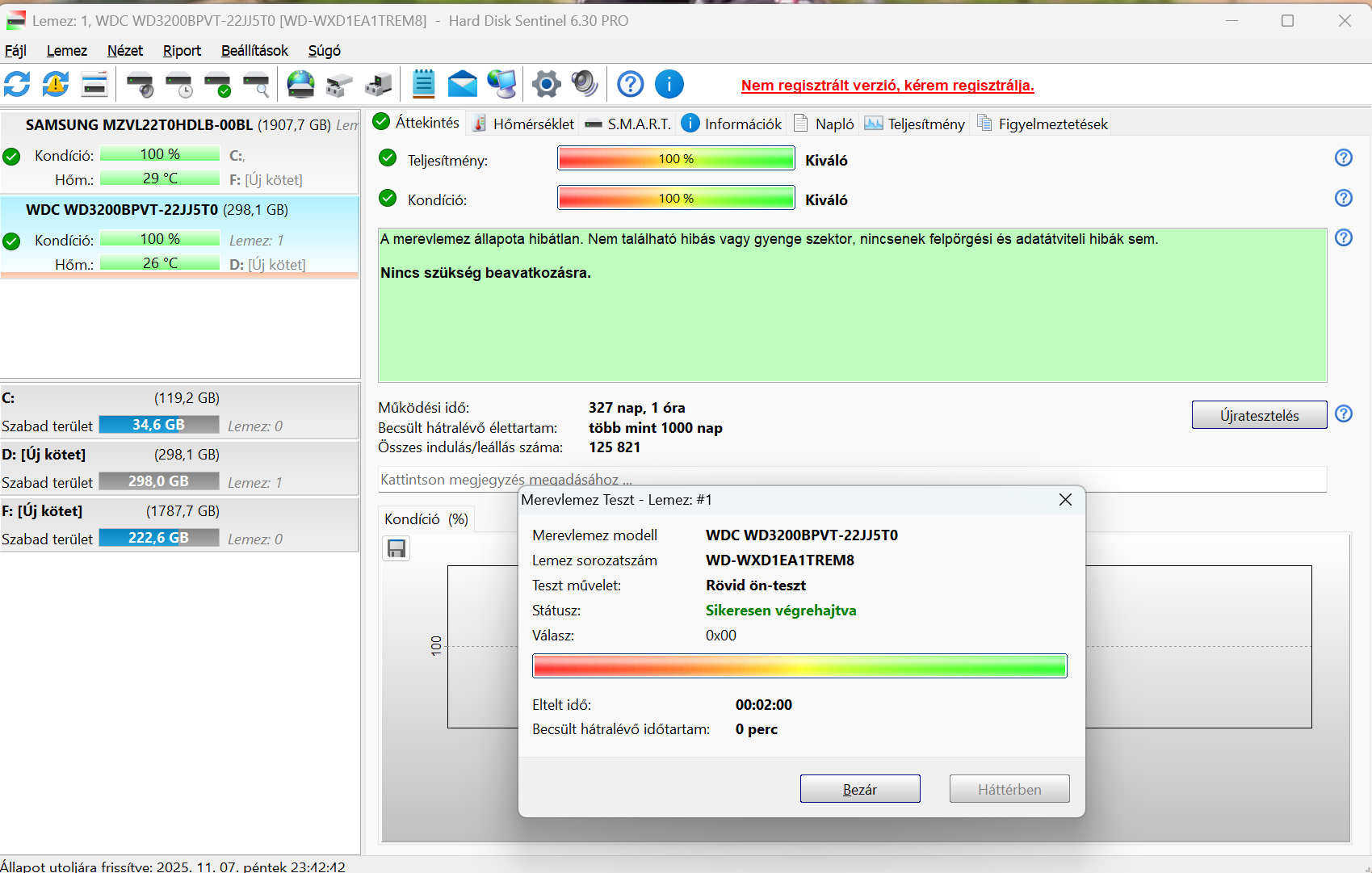
Task: Open the Súgó menu
Action: click(325, 51)
